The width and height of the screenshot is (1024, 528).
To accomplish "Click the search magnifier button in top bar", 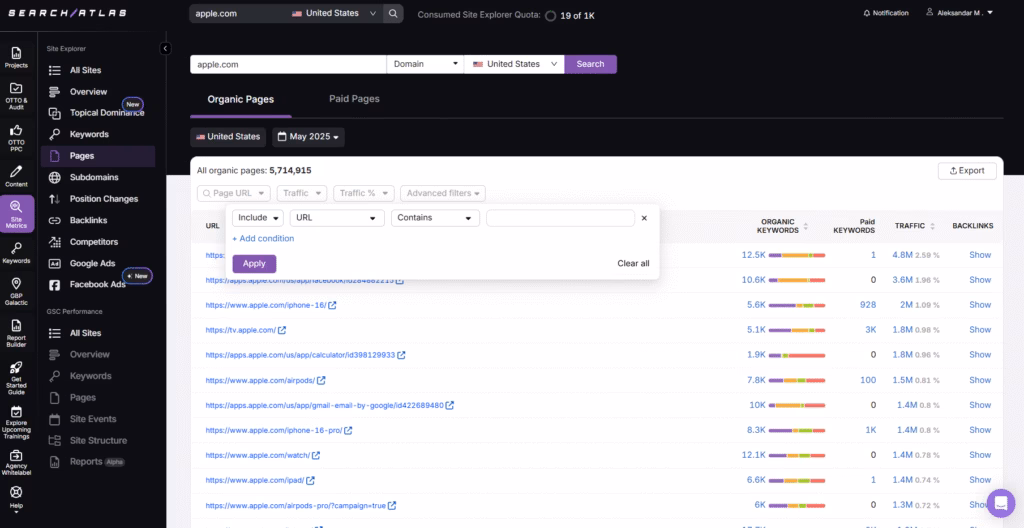I will pos(393,14).
